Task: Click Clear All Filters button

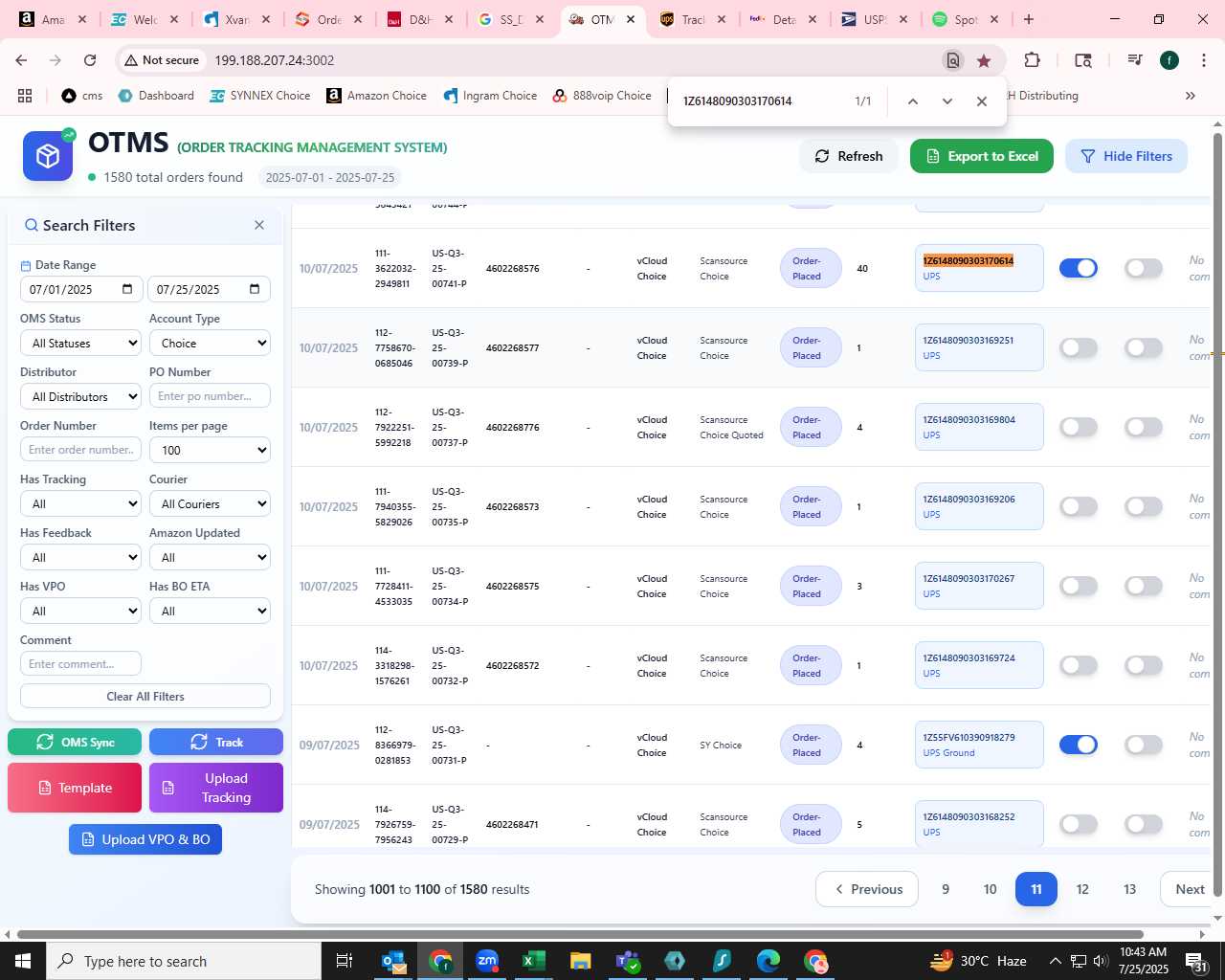Action: (145, 696)
